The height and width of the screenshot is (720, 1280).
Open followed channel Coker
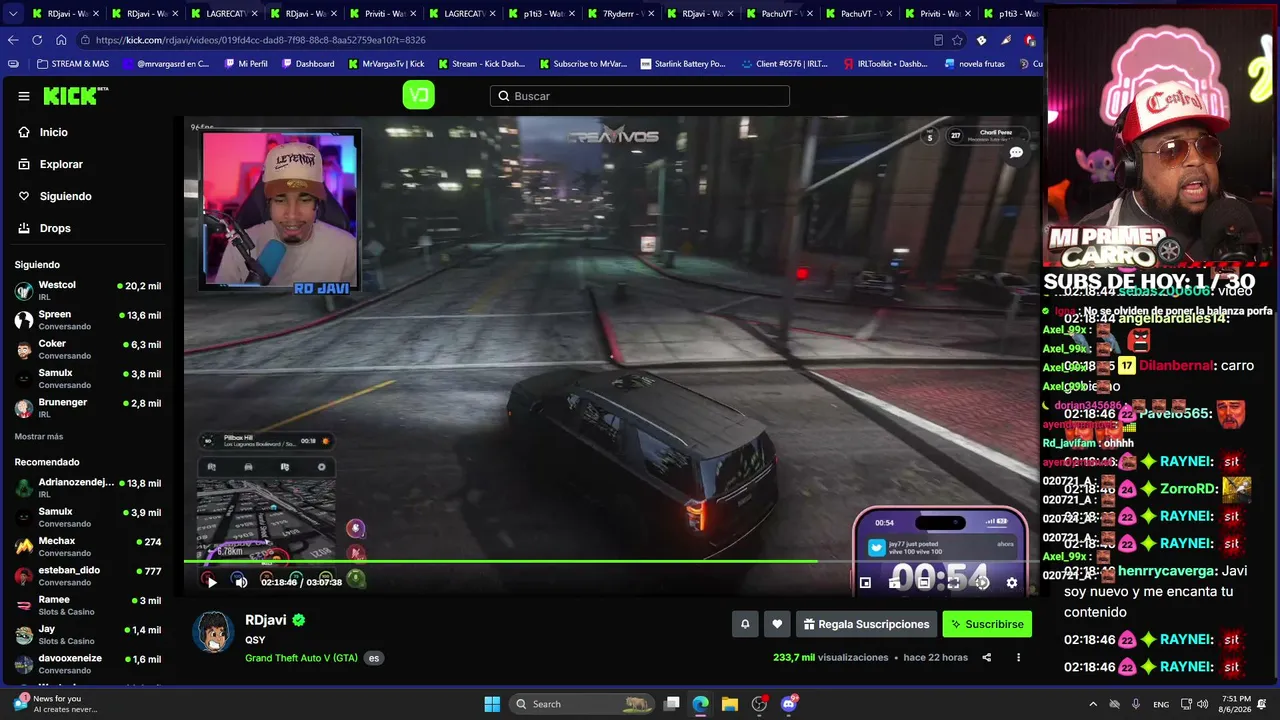pyautogui.click(x=88, y=349)
